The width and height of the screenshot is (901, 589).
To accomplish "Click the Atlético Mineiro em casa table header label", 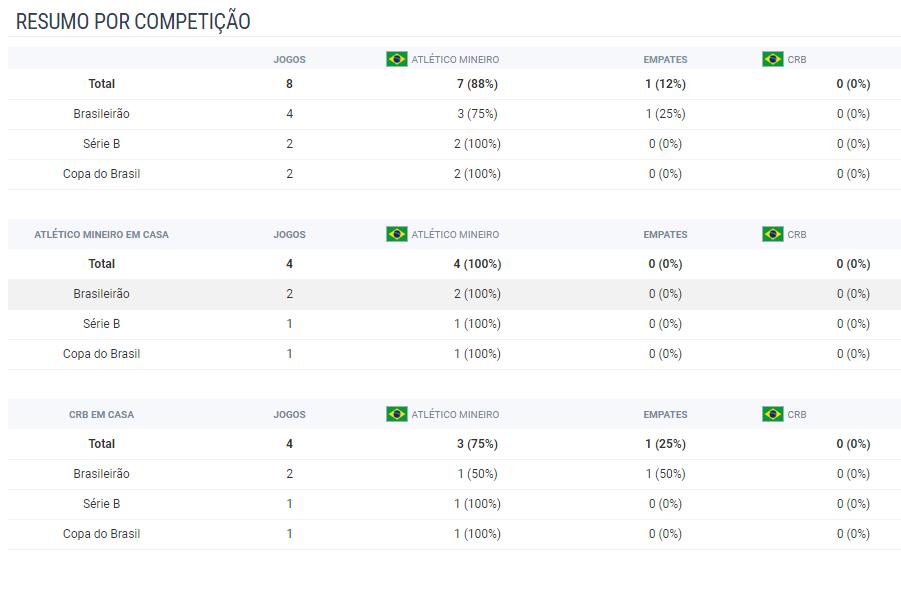I will click(x=101, y=235).
